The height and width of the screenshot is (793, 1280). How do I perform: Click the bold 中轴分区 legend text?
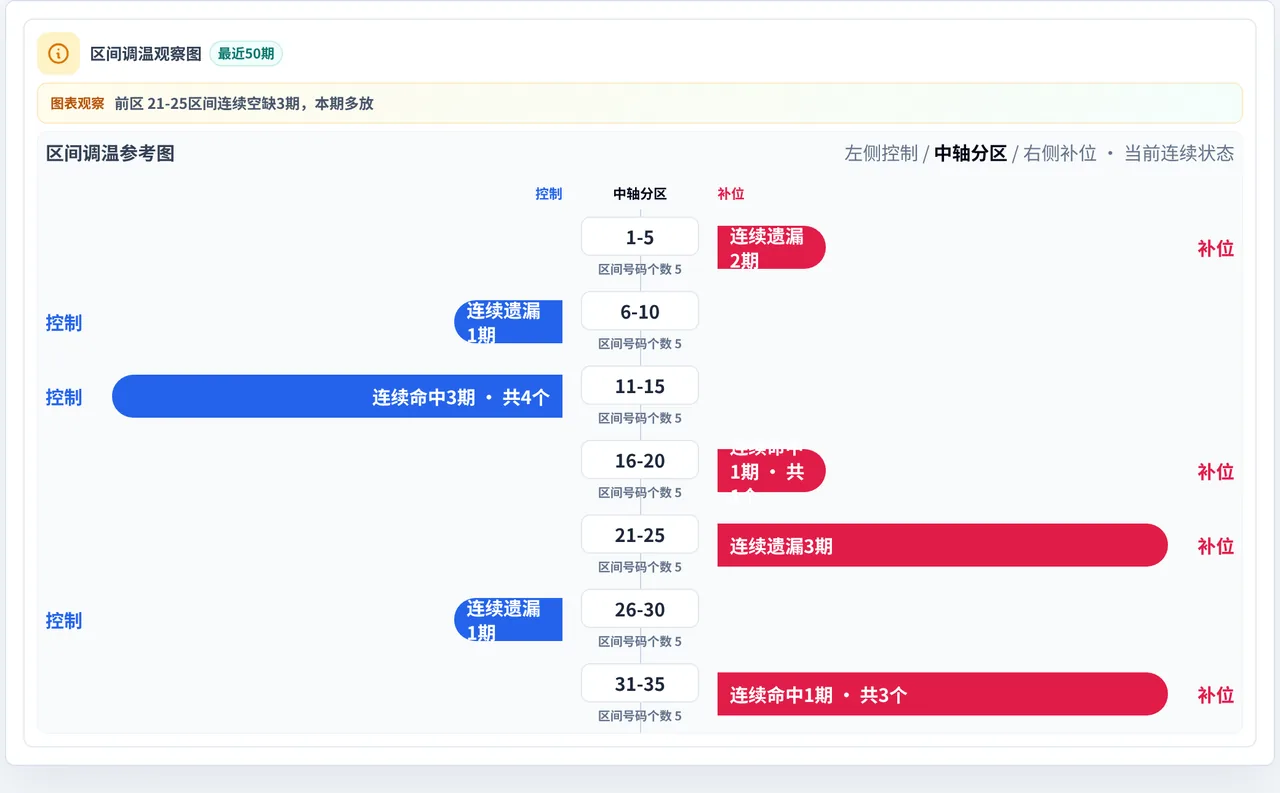point(970,153)
